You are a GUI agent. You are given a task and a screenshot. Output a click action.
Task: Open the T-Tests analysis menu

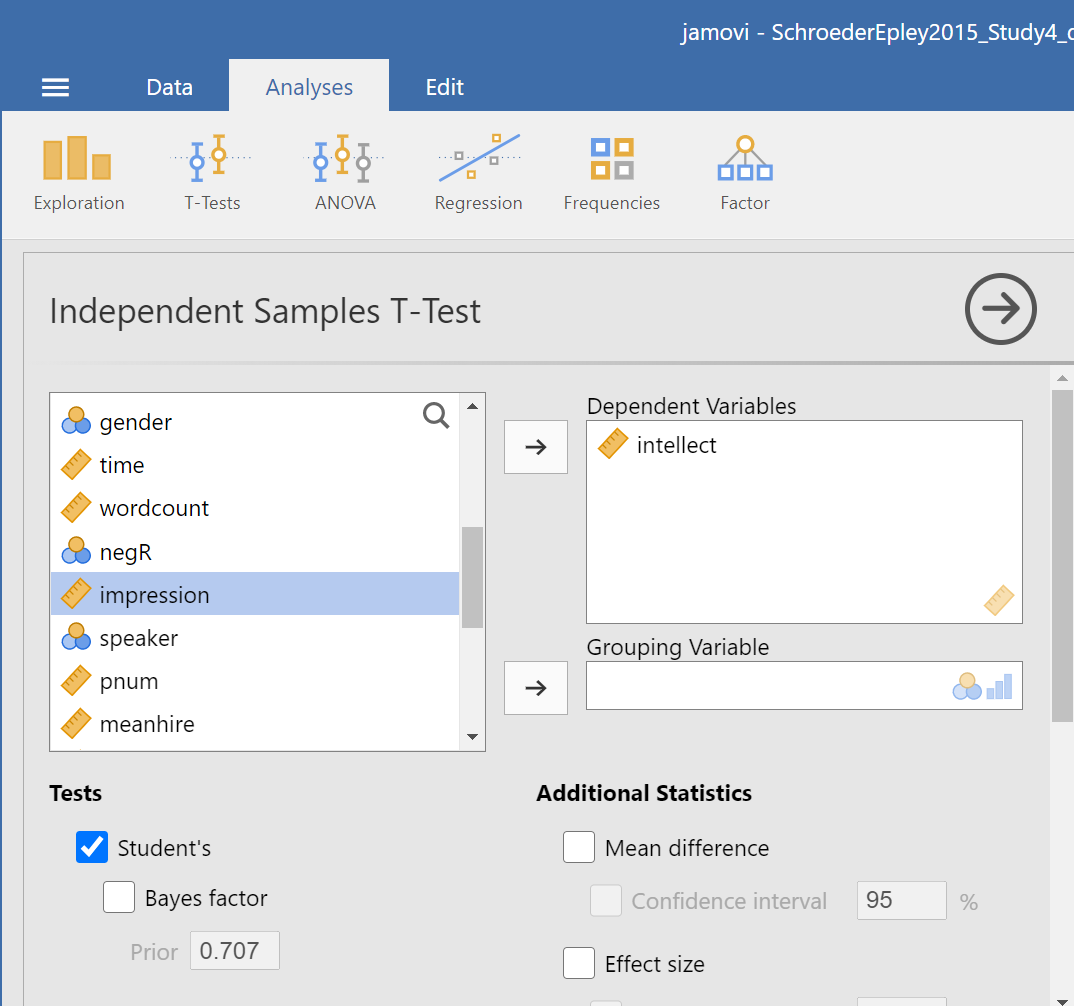point(212,173)
